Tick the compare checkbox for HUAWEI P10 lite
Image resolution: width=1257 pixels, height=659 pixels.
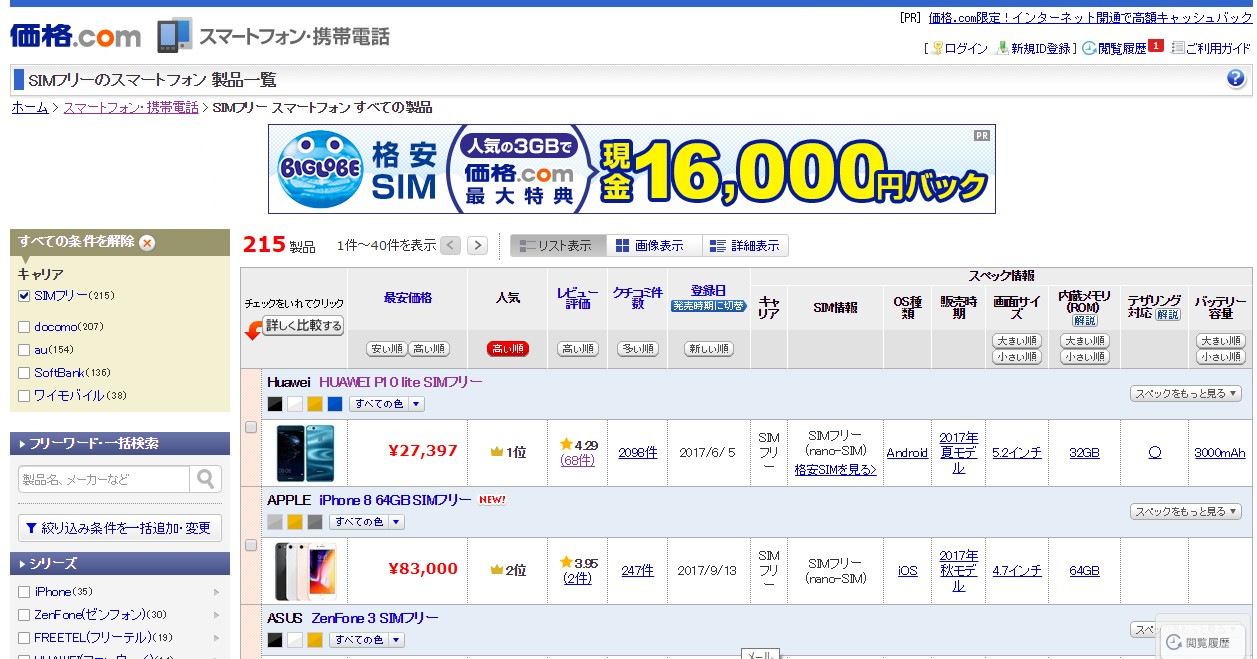point(251,427)
